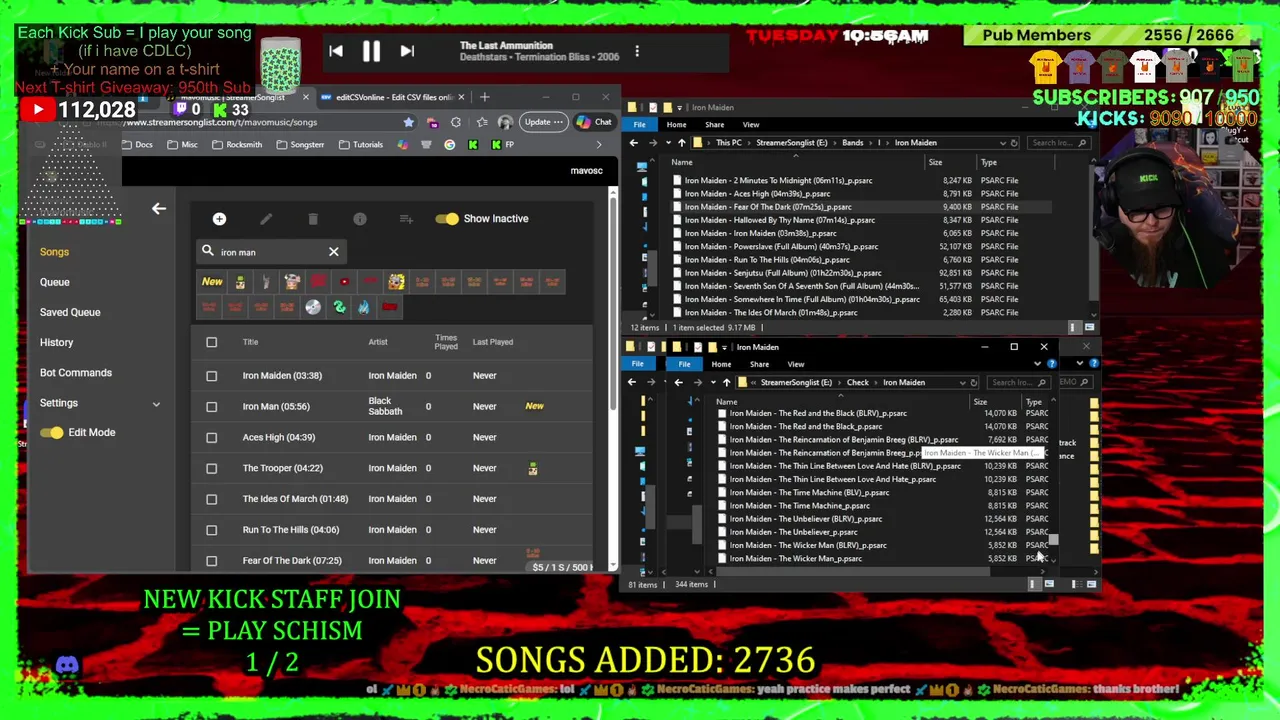The height and width of the screenshot is (720, 1280).
Task: Go back with the songlist left arrow
Action: tap(158, 209)
